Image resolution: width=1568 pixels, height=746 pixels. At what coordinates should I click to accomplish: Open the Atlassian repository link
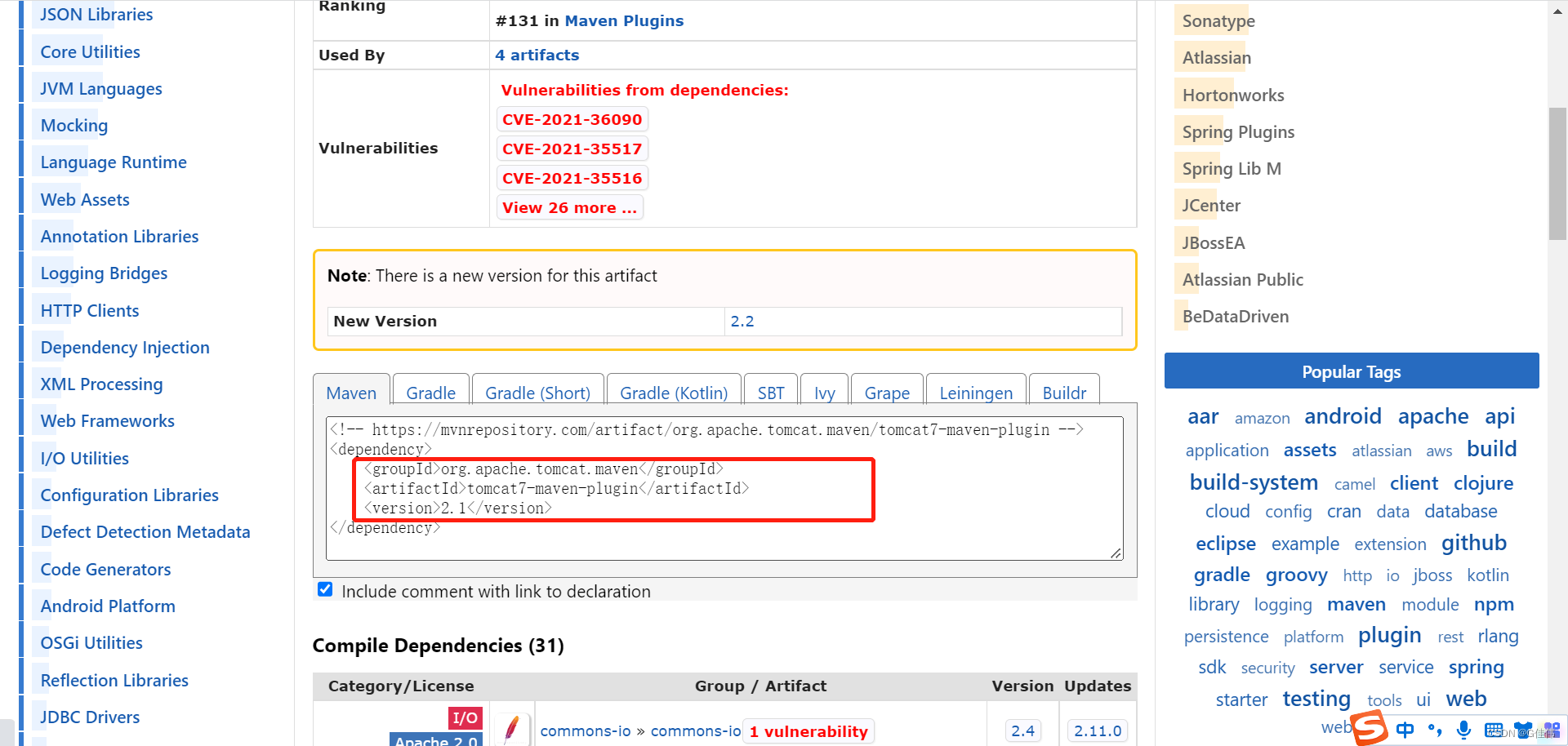tap(1217, 57)
